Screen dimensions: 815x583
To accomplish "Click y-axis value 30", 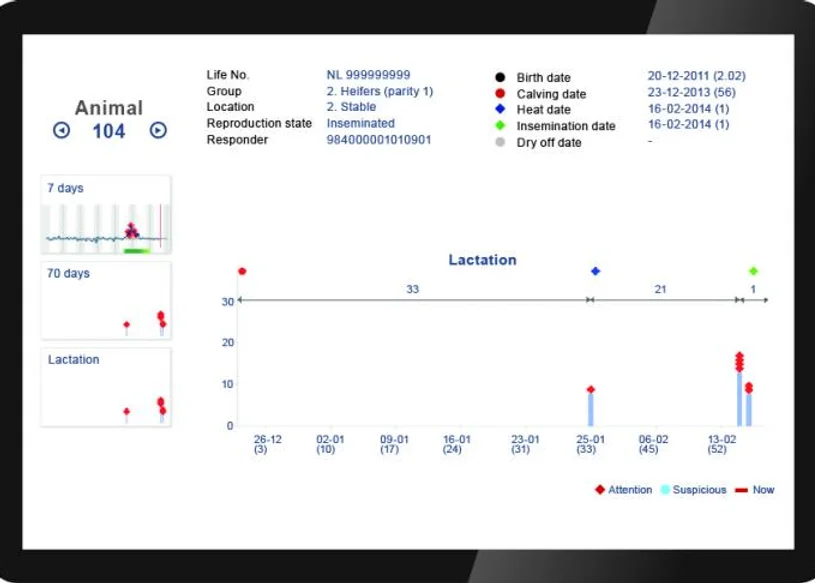I will tap(228, 301).
